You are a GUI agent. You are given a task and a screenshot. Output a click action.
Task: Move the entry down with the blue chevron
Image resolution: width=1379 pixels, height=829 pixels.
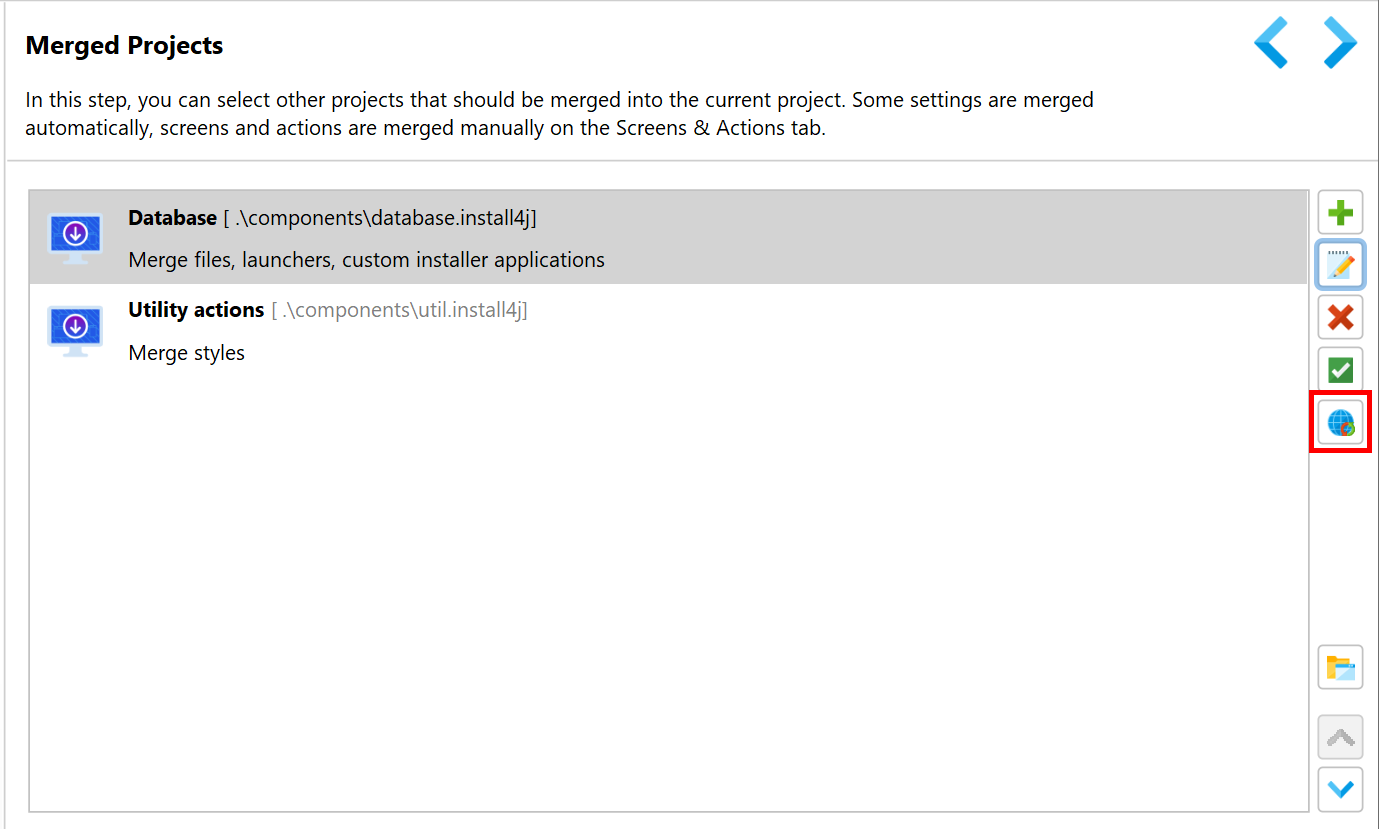pos(1340,790)
